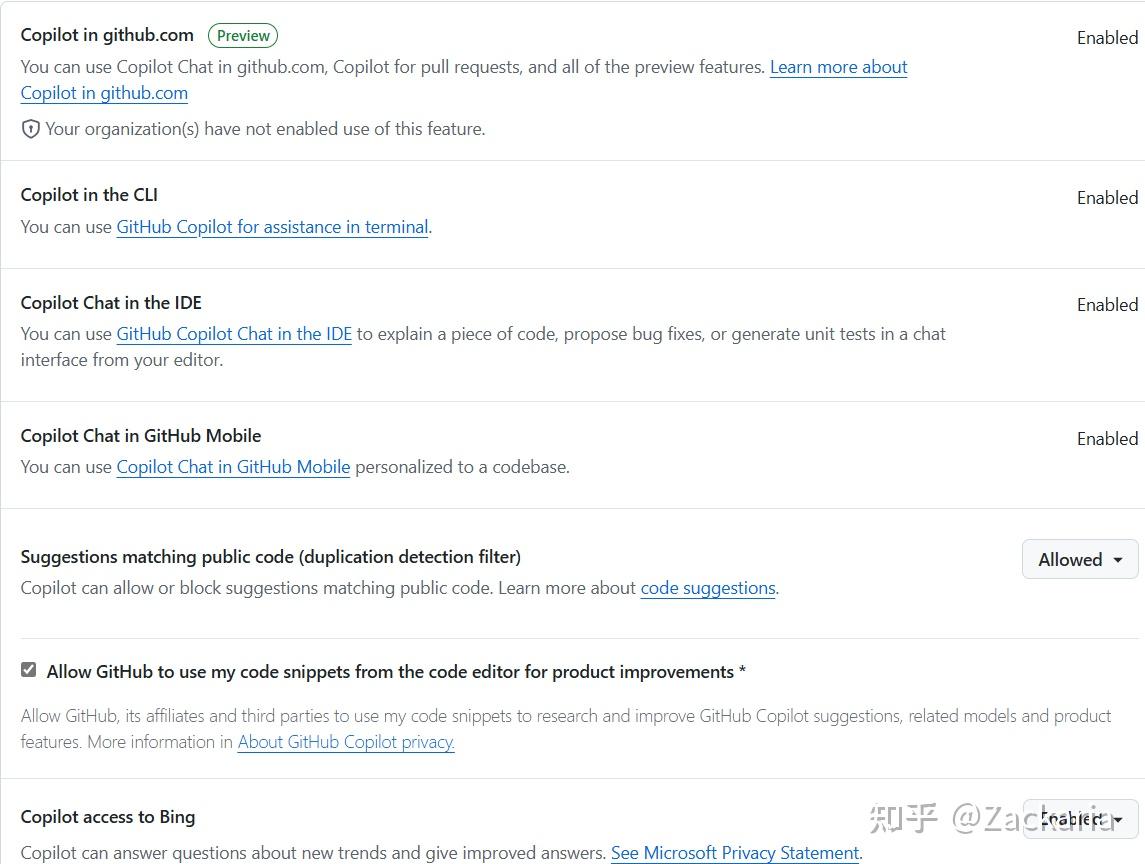This screenshot has height=864, width=1145.
Task: Uncheck Allow GitHub to use my code snippets
Action: point(28,669)
